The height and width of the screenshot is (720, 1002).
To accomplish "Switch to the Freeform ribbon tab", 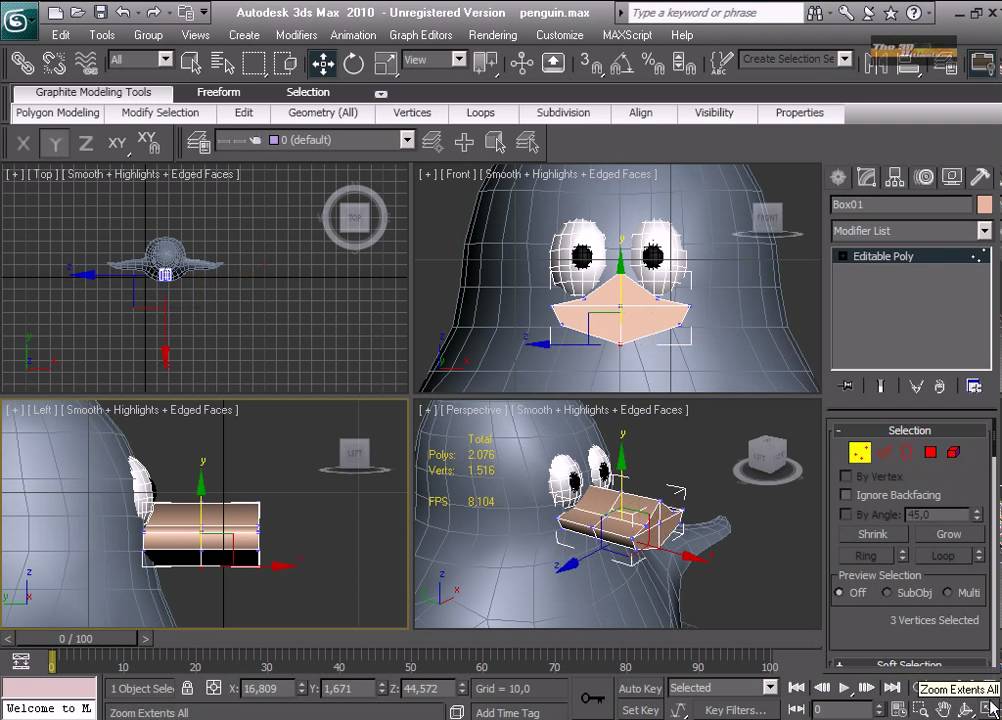I will (x=218, y=92).
